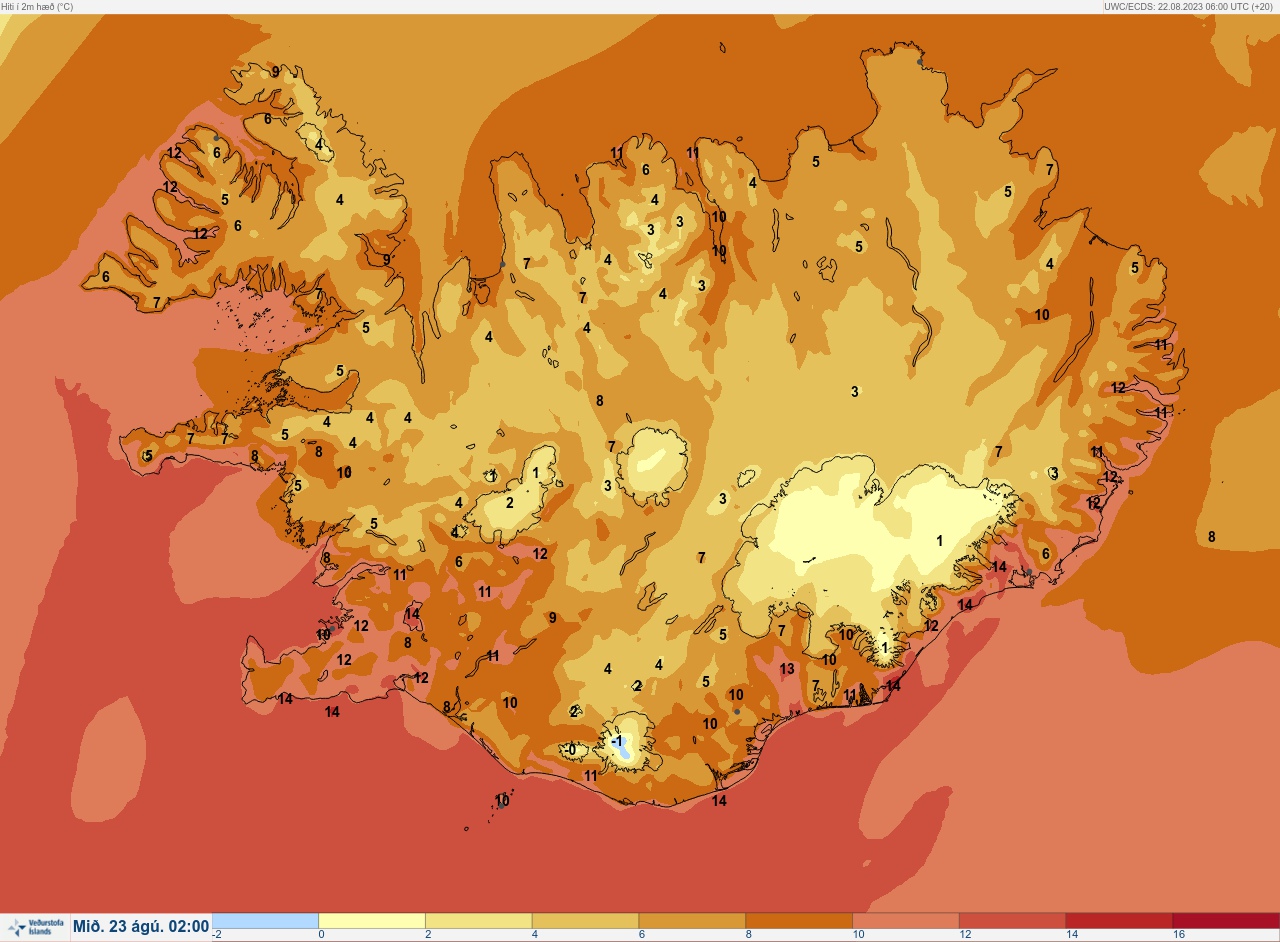
Task: Click the map title Hiti í 2m hæð (°C)
Action: [x=37, y=6]
